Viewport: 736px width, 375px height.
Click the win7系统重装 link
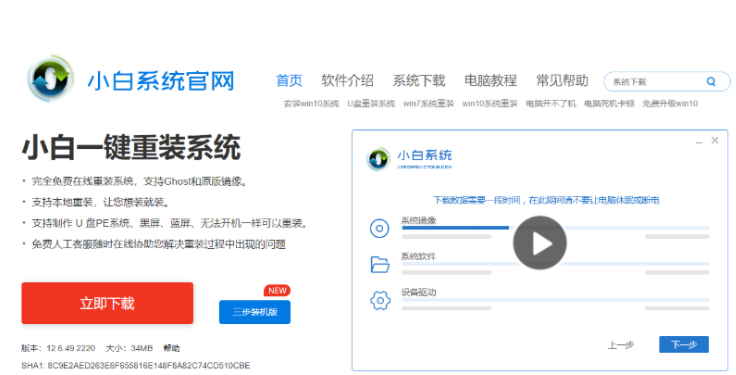(429, 104)
